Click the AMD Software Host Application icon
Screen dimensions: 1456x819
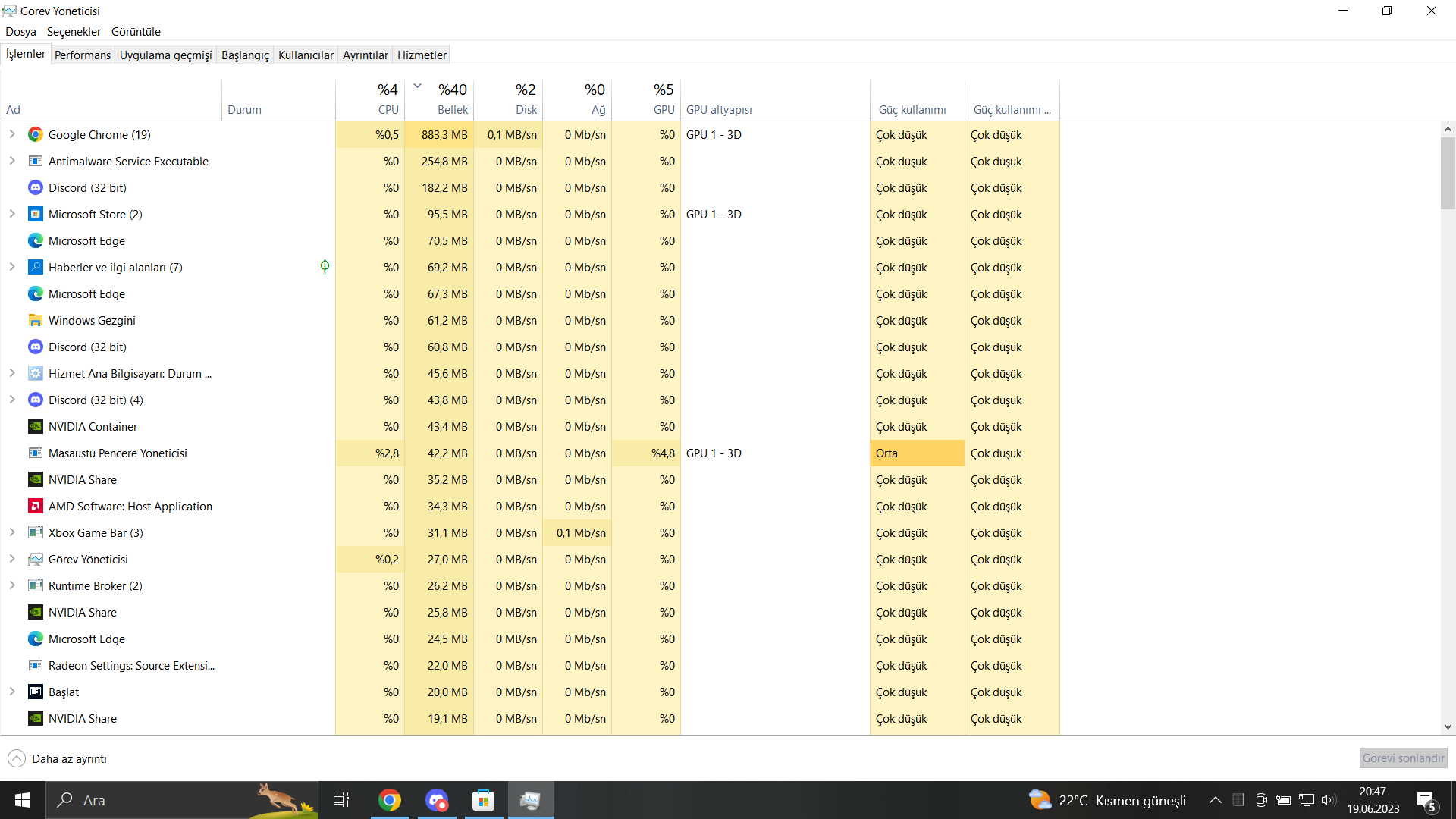click(36, 507)
